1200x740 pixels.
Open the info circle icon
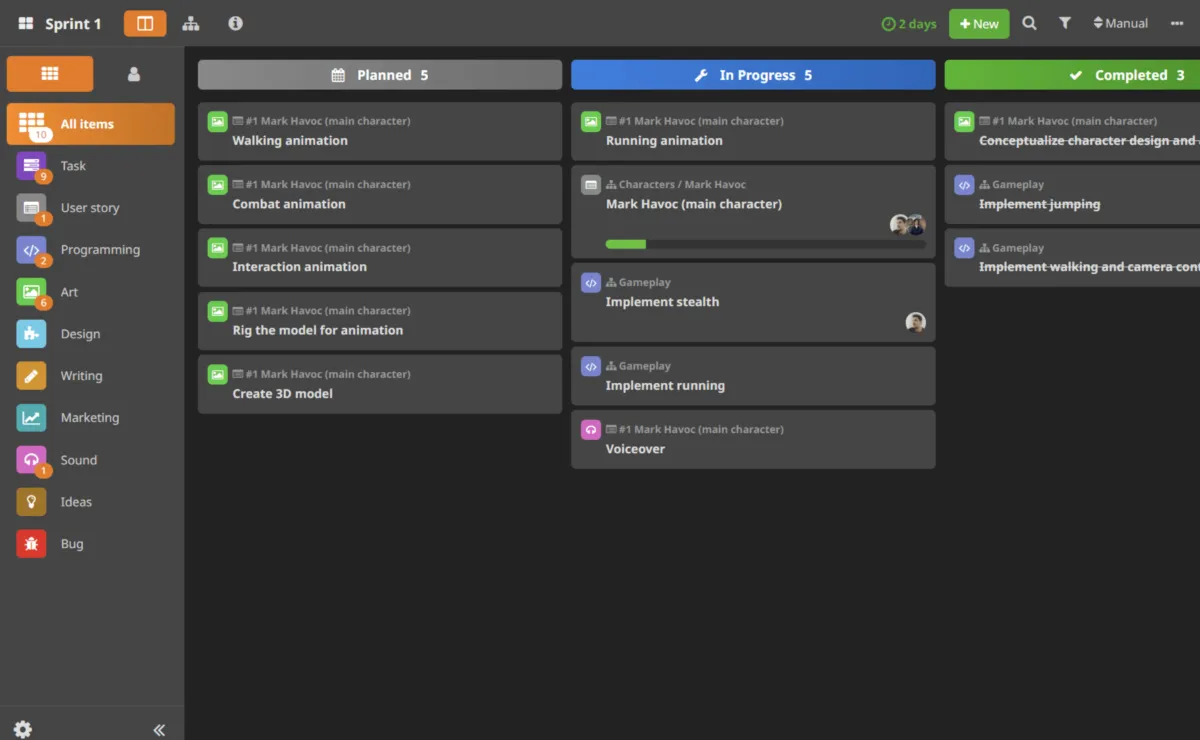point(235,23)
